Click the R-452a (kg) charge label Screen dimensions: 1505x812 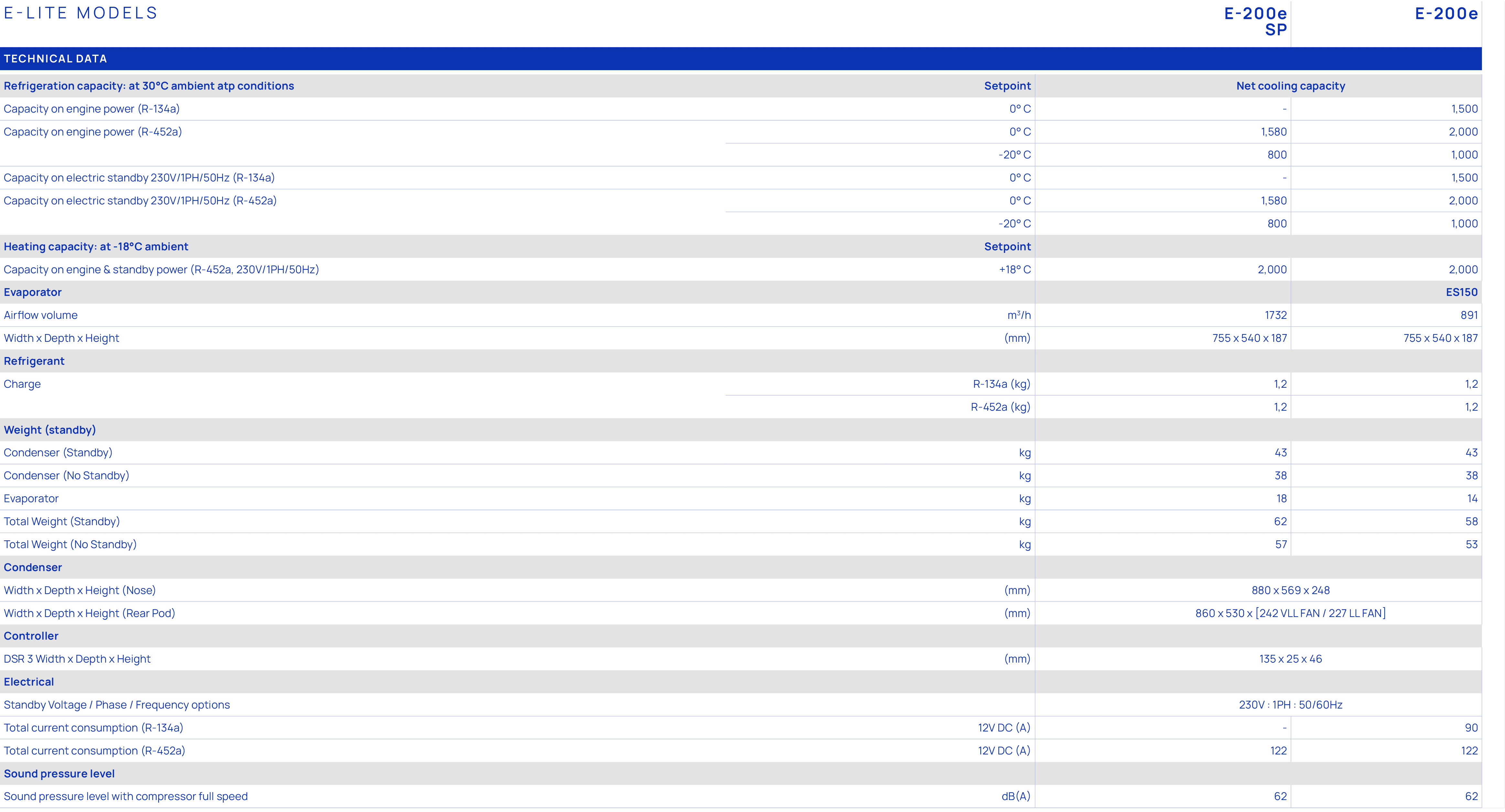(x=1000, y=406)
